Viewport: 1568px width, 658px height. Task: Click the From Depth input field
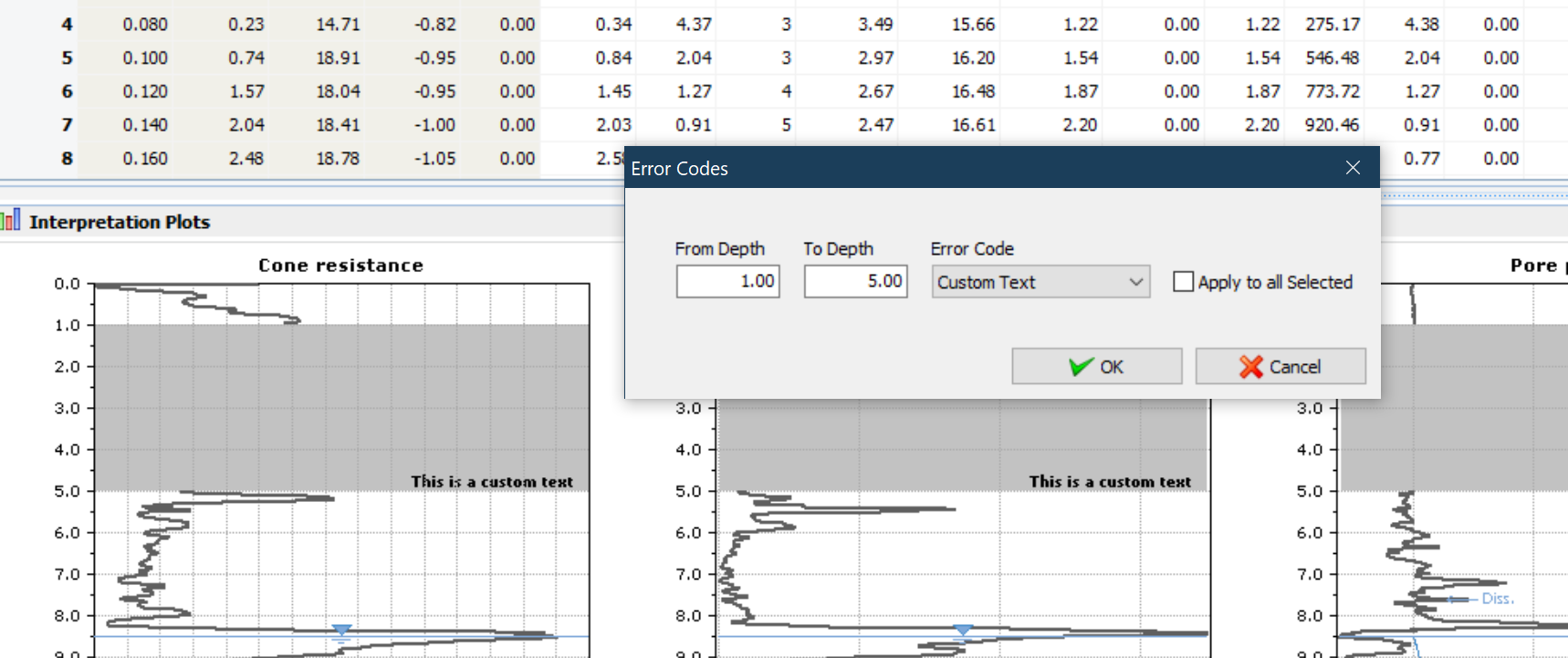click(x=727, y=282)
